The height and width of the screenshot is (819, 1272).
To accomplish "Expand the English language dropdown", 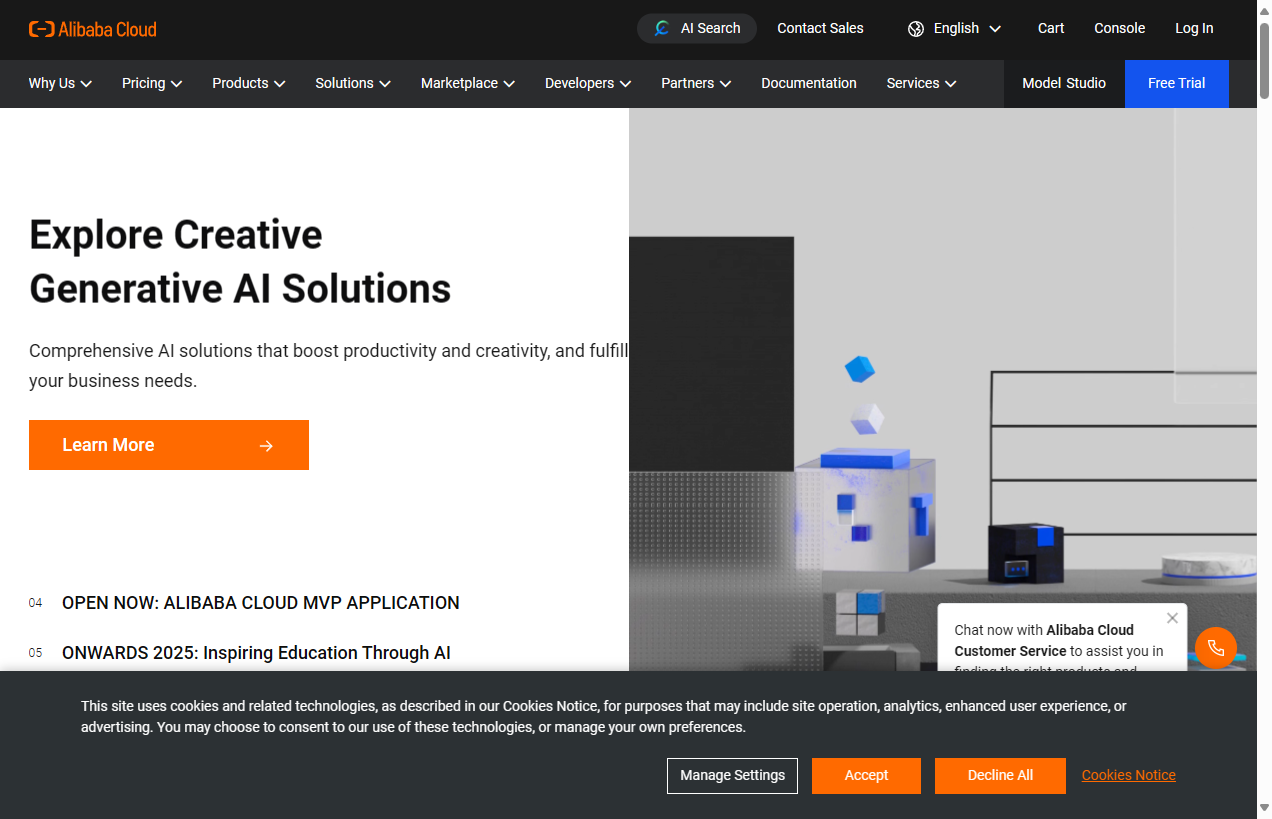I will coord(955,29).
